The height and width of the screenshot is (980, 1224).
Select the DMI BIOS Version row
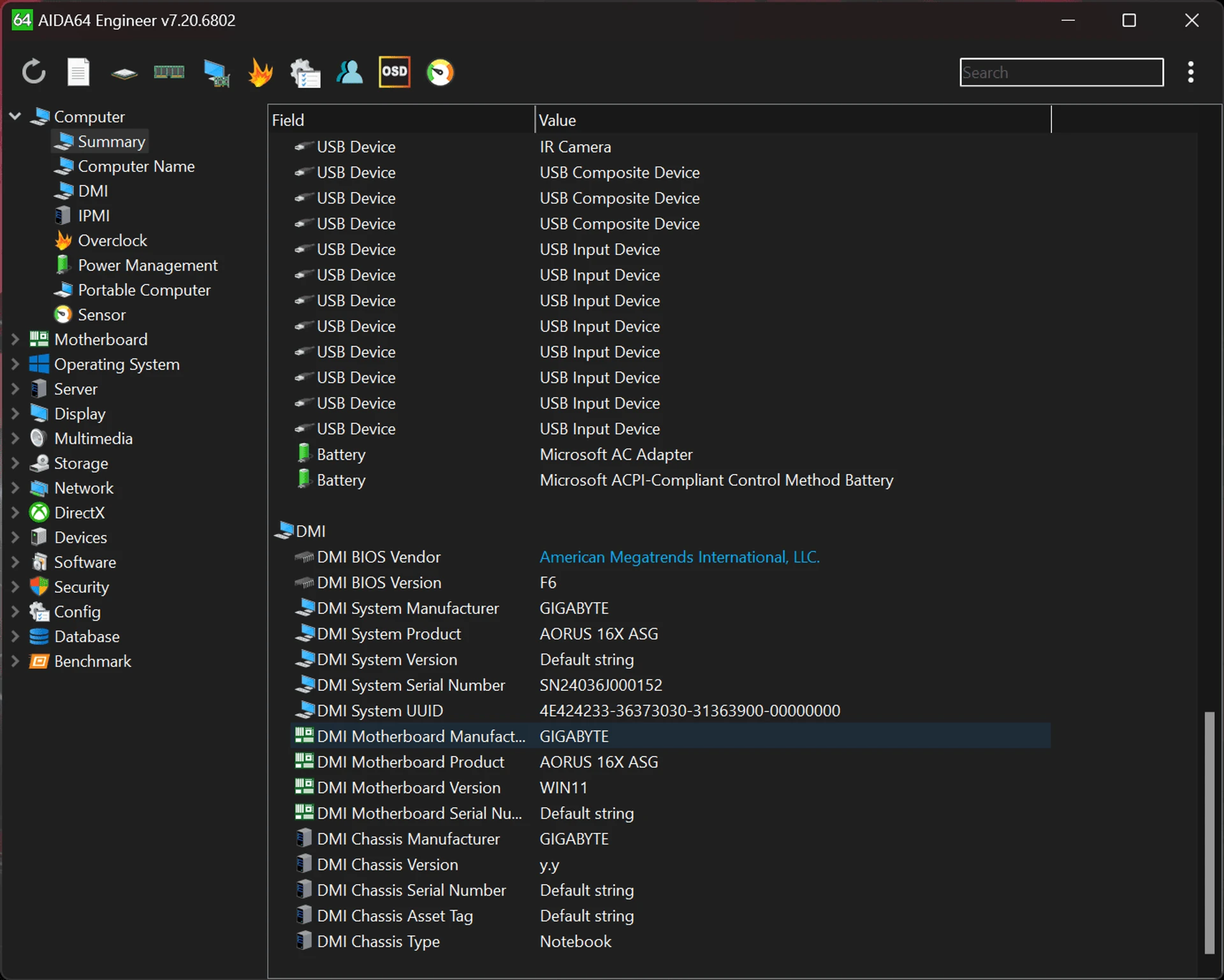pyautogui.click(x=671, y=582)
